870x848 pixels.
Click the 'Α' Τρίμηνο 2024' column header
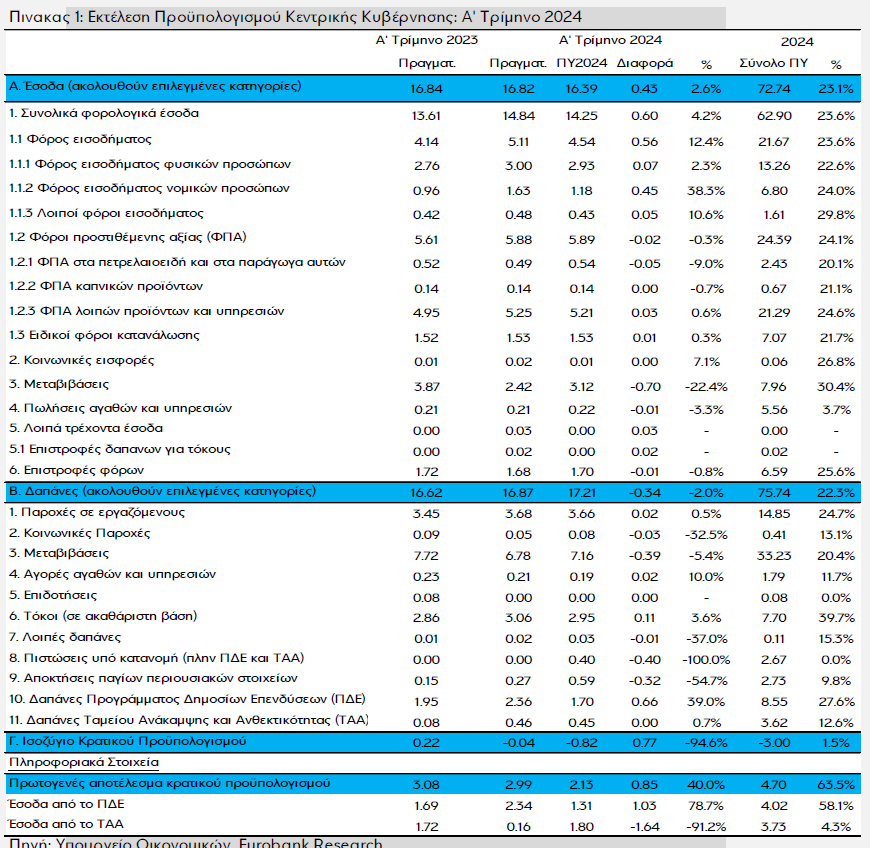pyautogui.click(x=609, y=40)
